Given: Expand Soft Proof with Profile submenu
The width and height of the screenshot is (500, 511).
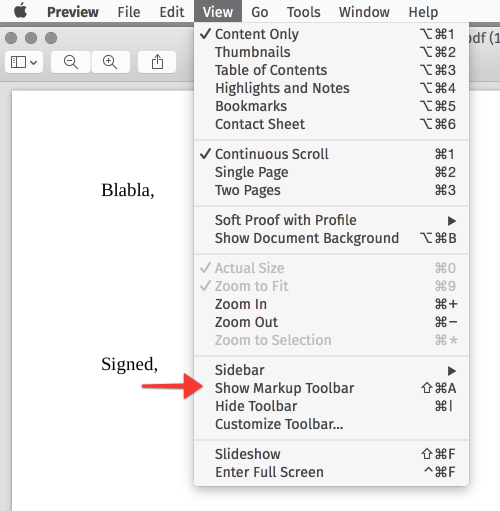Looking at the screenshot, I should coord(331,220).
